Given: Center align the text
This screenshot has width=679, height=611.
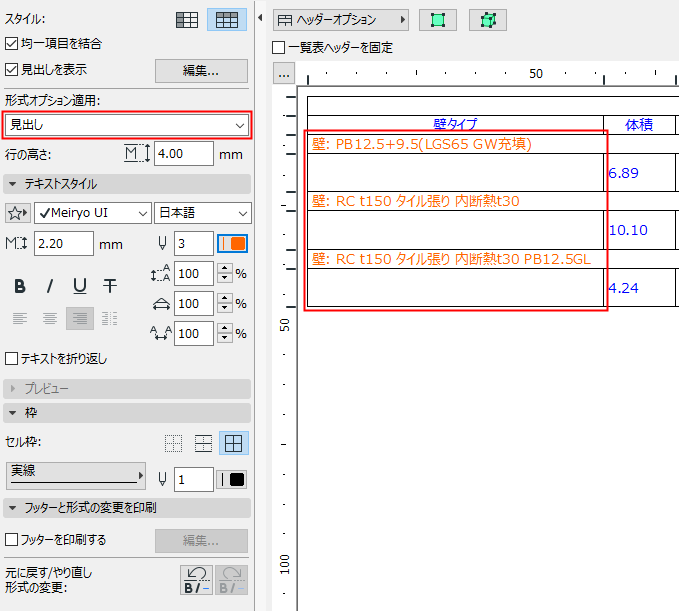Looking at the screenshot, I should pyautogui.click(x=50, y=319).
